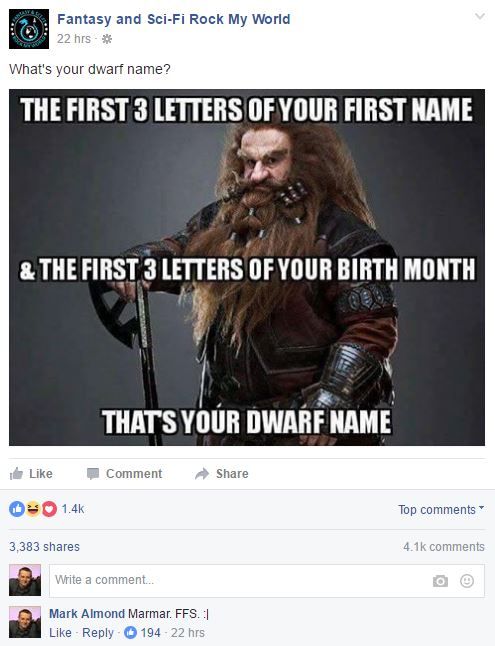Like the post with thumbs-up button
The image size is (495, 646).
[x=31, y=474]
